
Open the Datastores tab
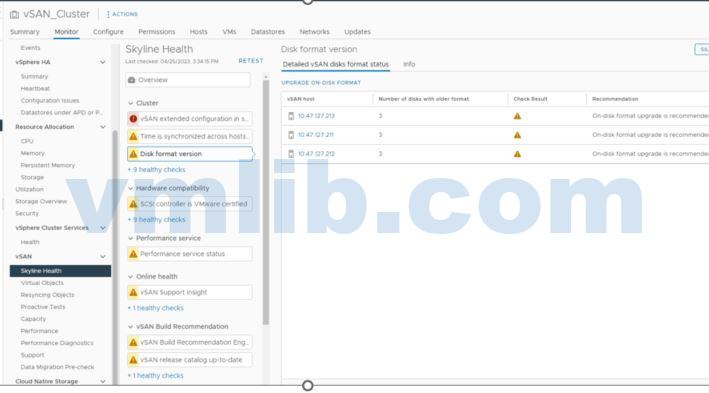pyautogui.click(x=268, y=32)
